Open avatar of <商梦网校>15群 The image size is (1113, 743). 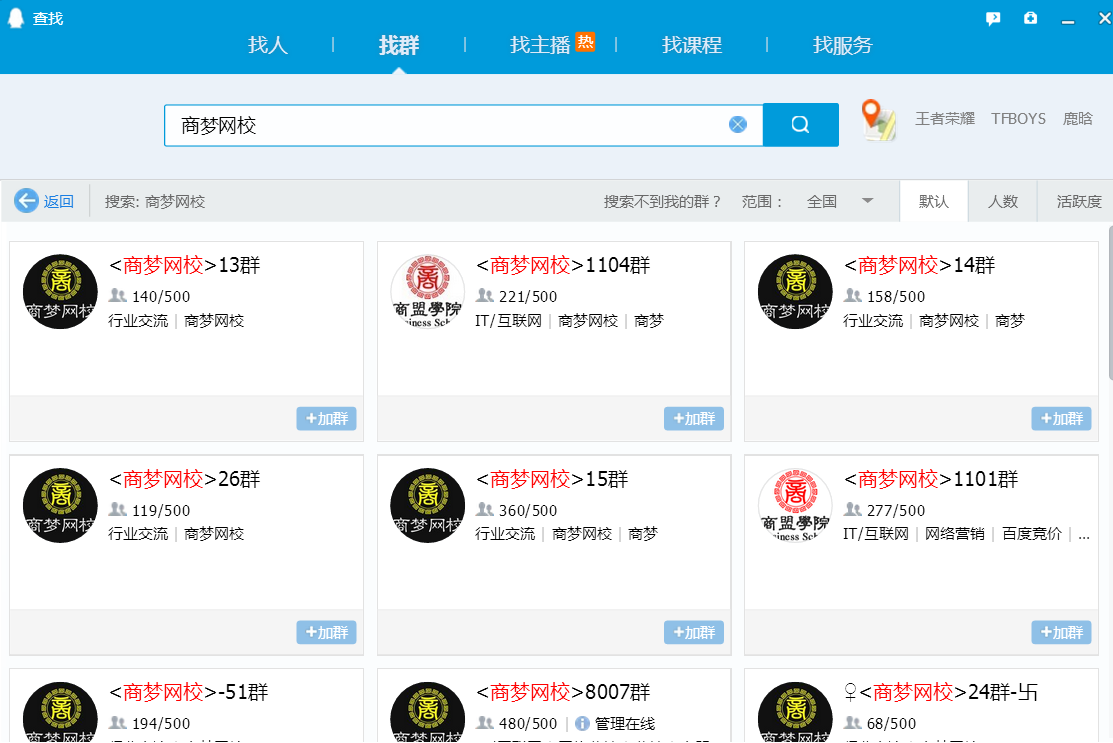[x=427, y=505]
